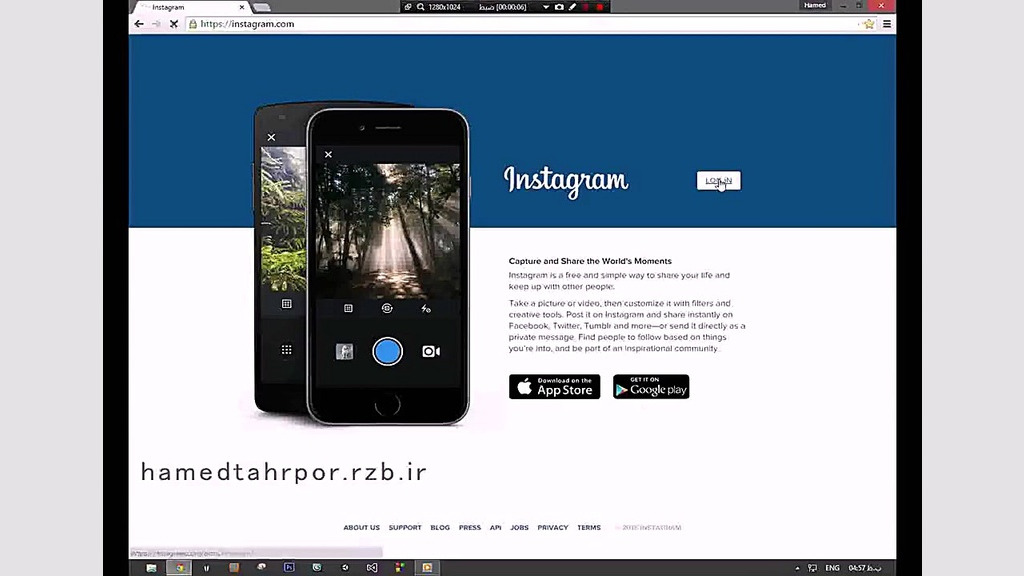
Task: Click the forest photo on front phone
Action: [x=388, y=231]
